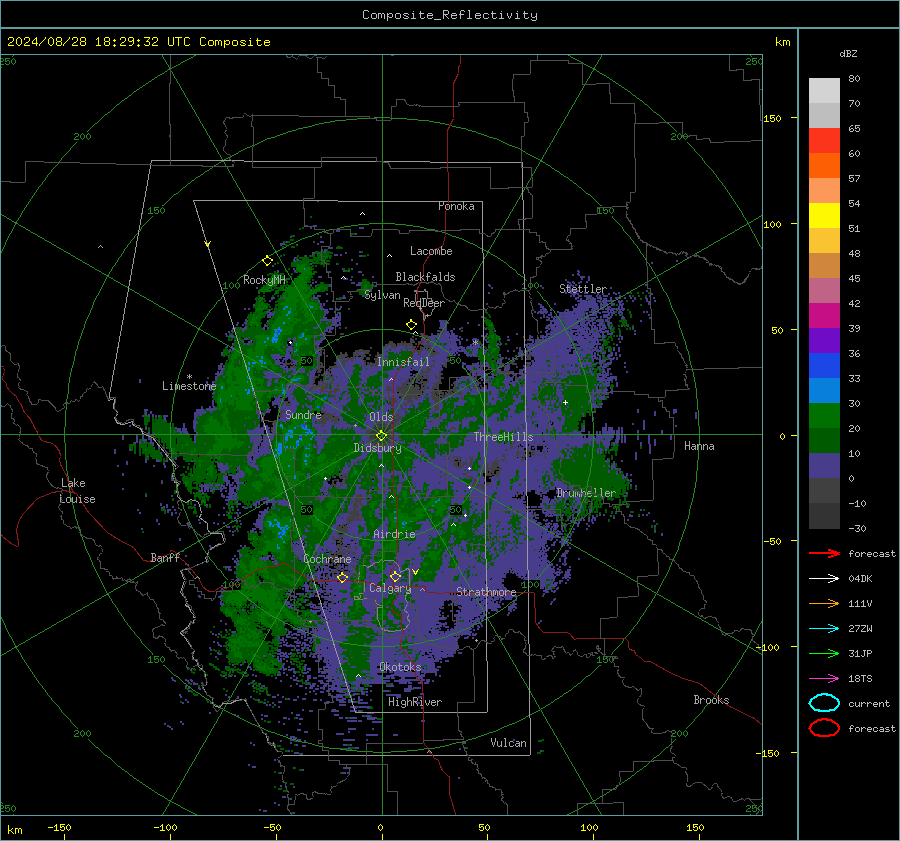Click the Lake Louise label
Viewport: 900px width, 841px height.
pos(77,491)
